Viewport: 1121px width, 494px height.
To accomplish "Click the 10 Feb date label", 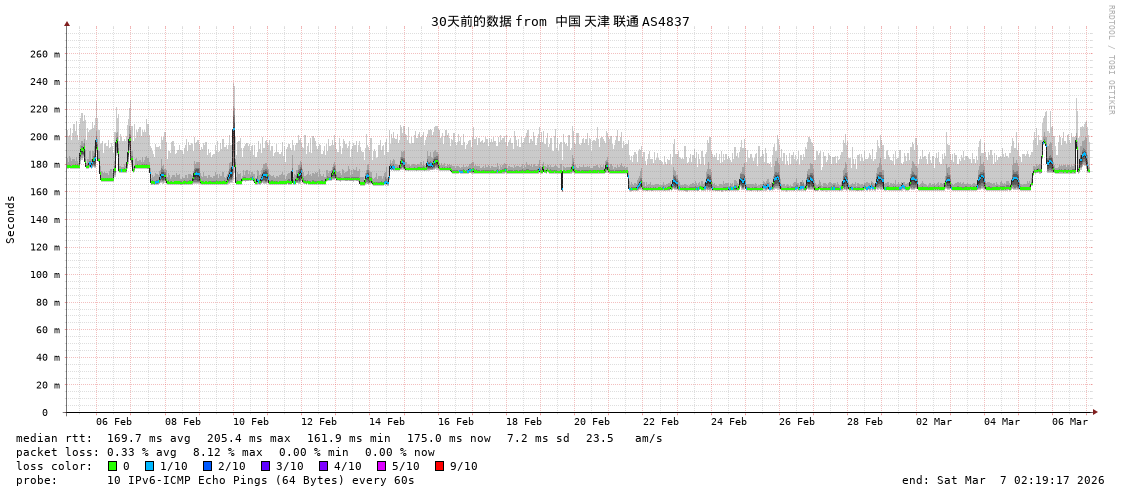I will point(250,422).
